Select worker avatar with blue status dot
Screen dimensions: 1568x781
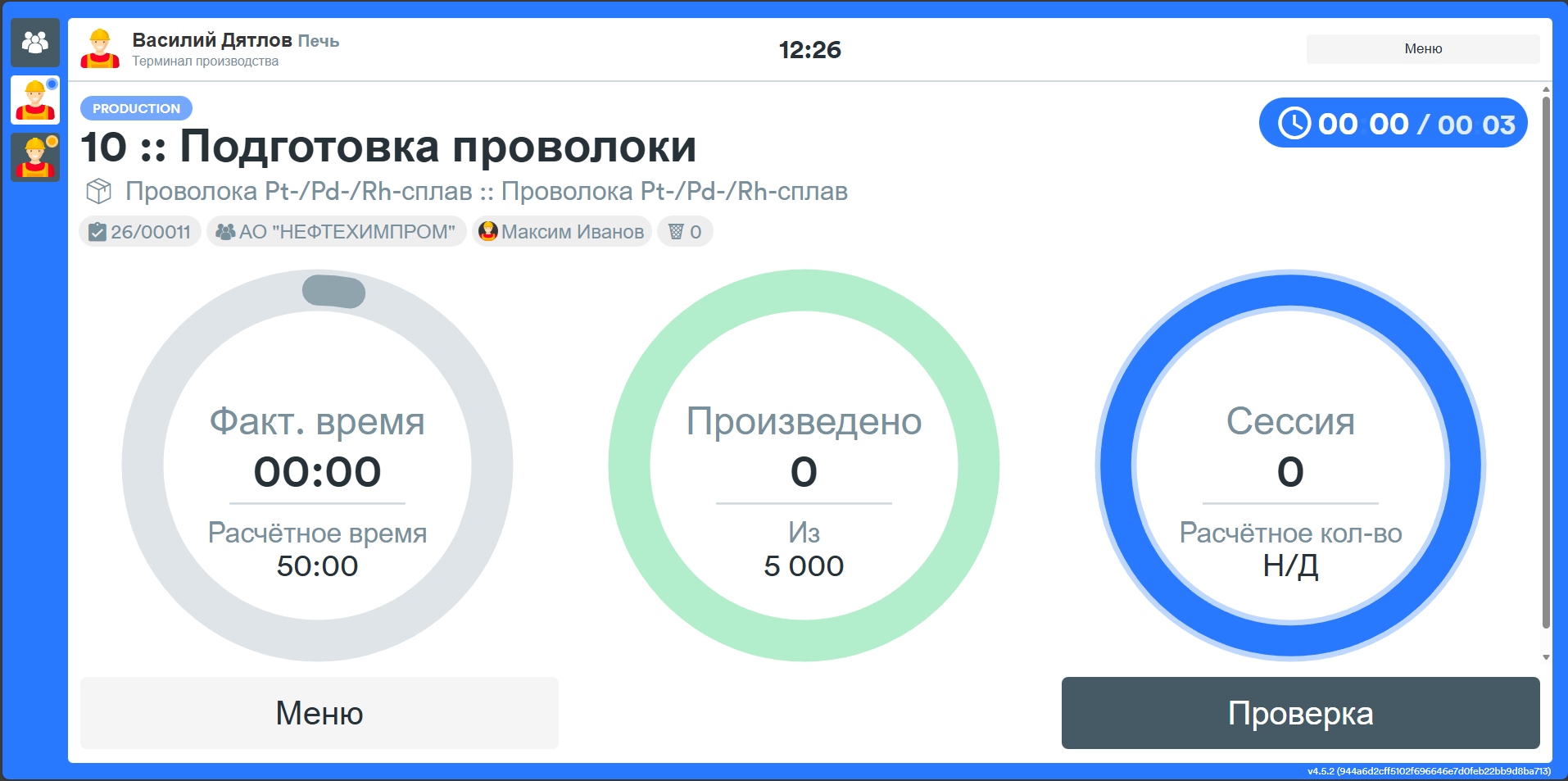coord(35,100)
